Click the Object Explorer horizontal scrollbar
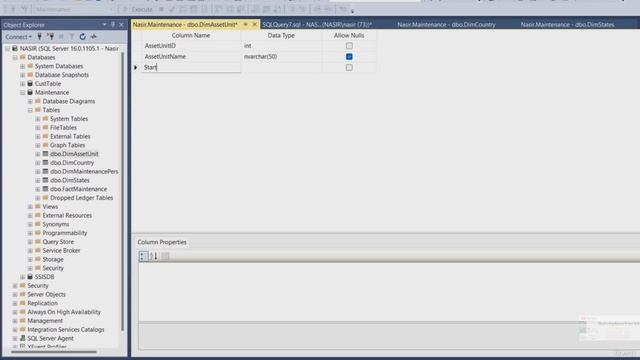Viewport: 640px width, 360px height. [x=54, y=351]
